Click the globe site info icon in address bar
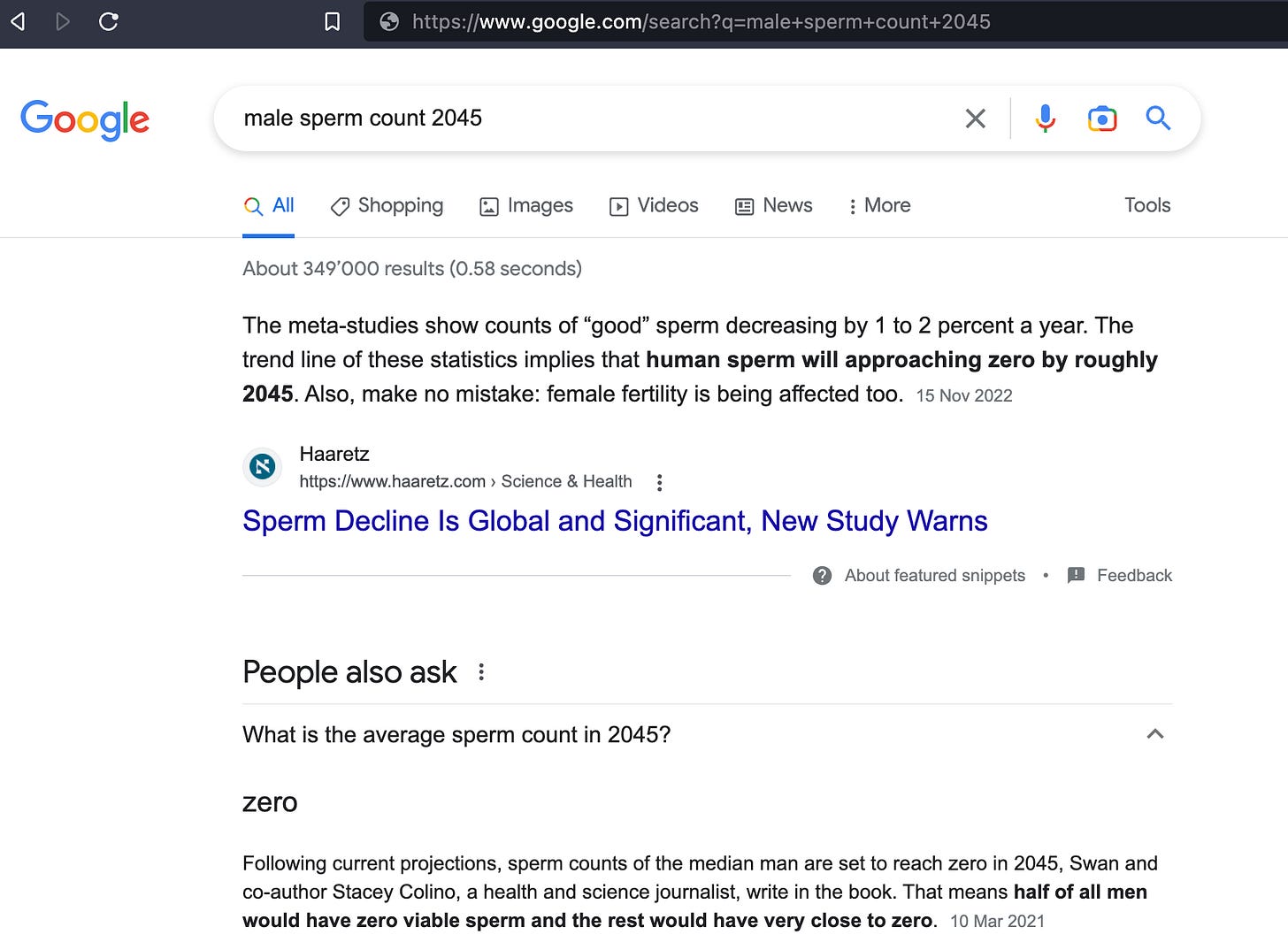1288x950 pixels. click(389, 21)
